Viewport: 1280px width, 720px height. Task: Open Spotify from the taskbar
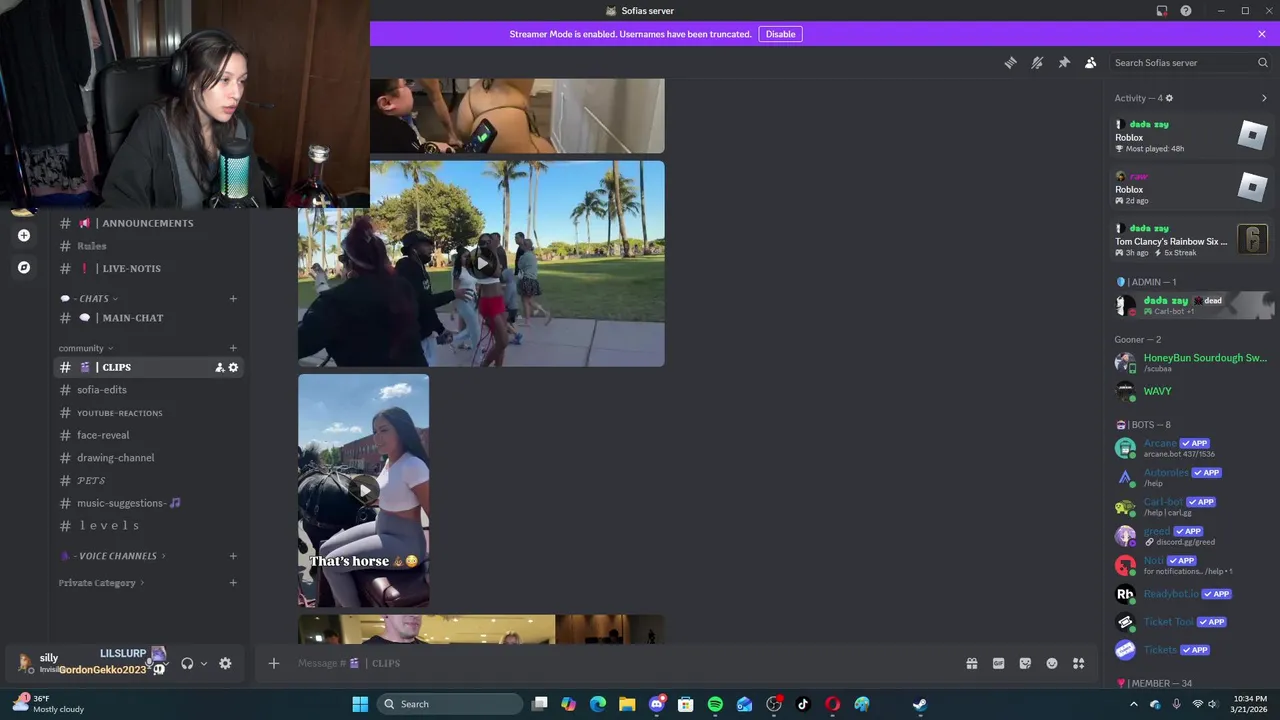[x=715, y=704]
